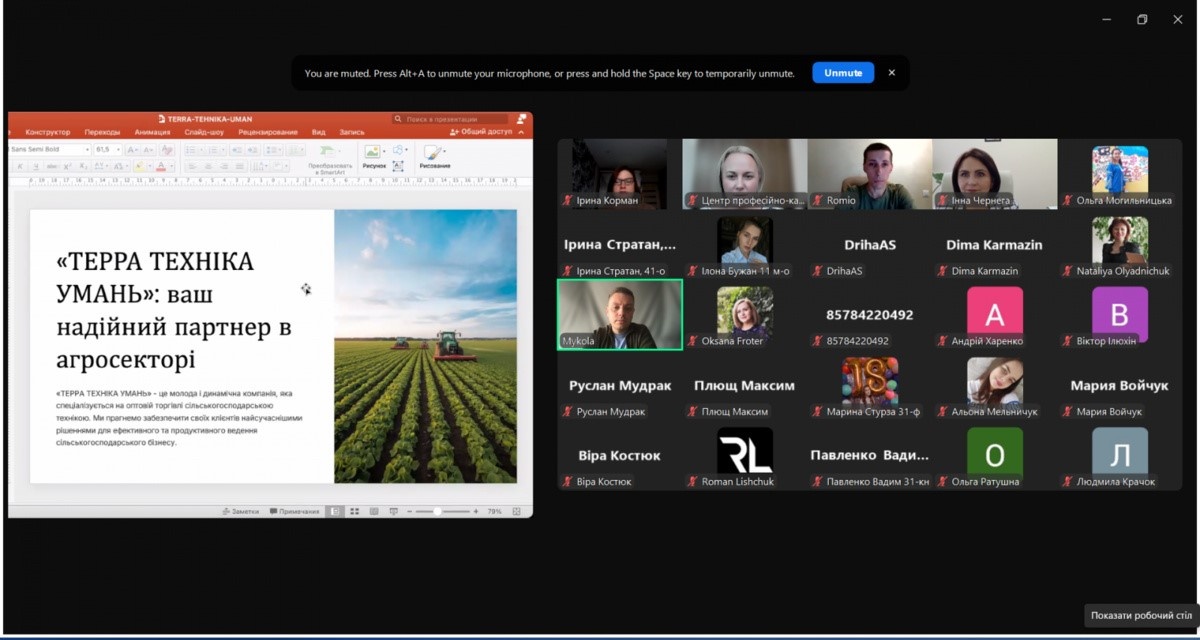Click the search in presentation field

450,119
